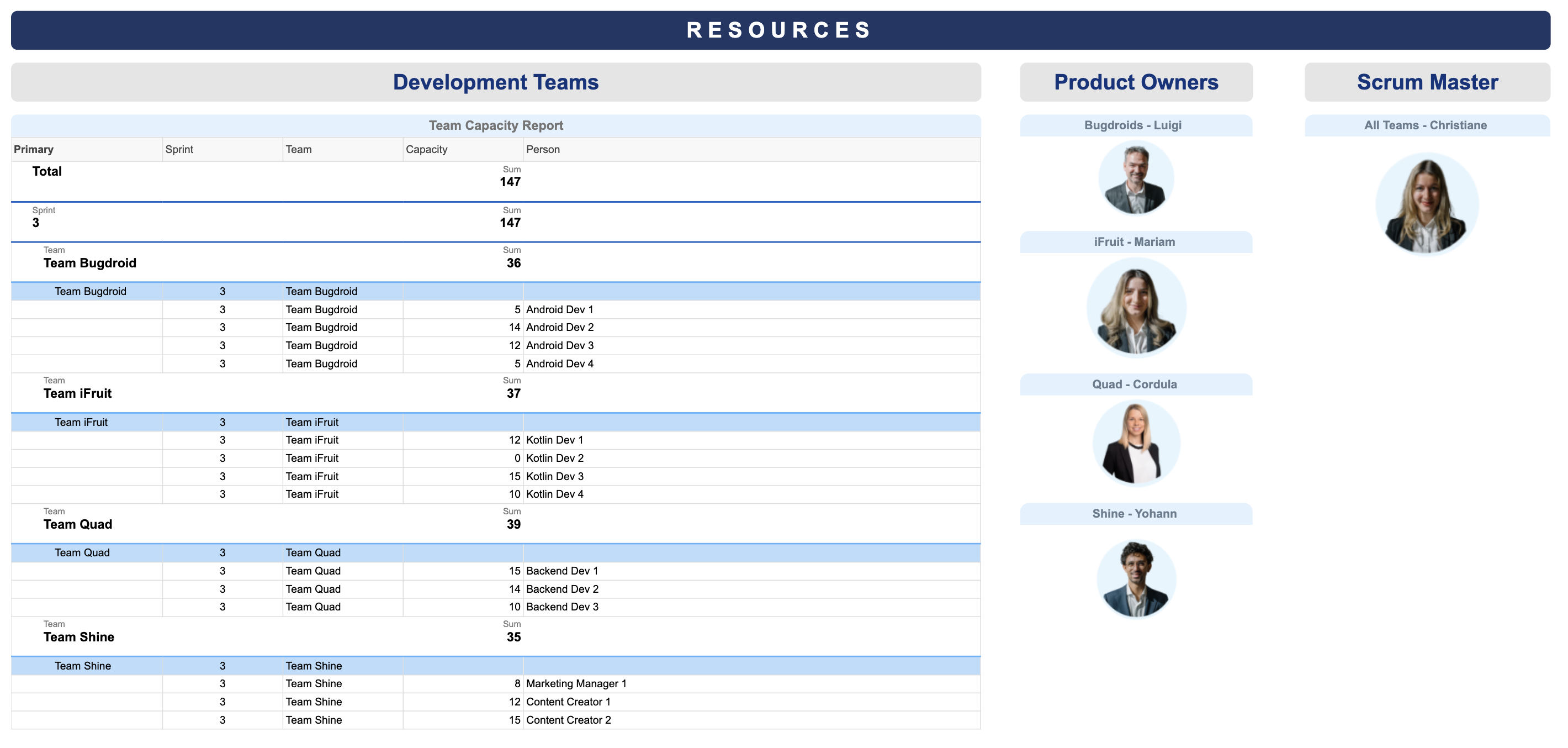The height and width of the screenshot is (748, 1568).
Task: Open the Team Capacity Report title
Action: point(495,125)
